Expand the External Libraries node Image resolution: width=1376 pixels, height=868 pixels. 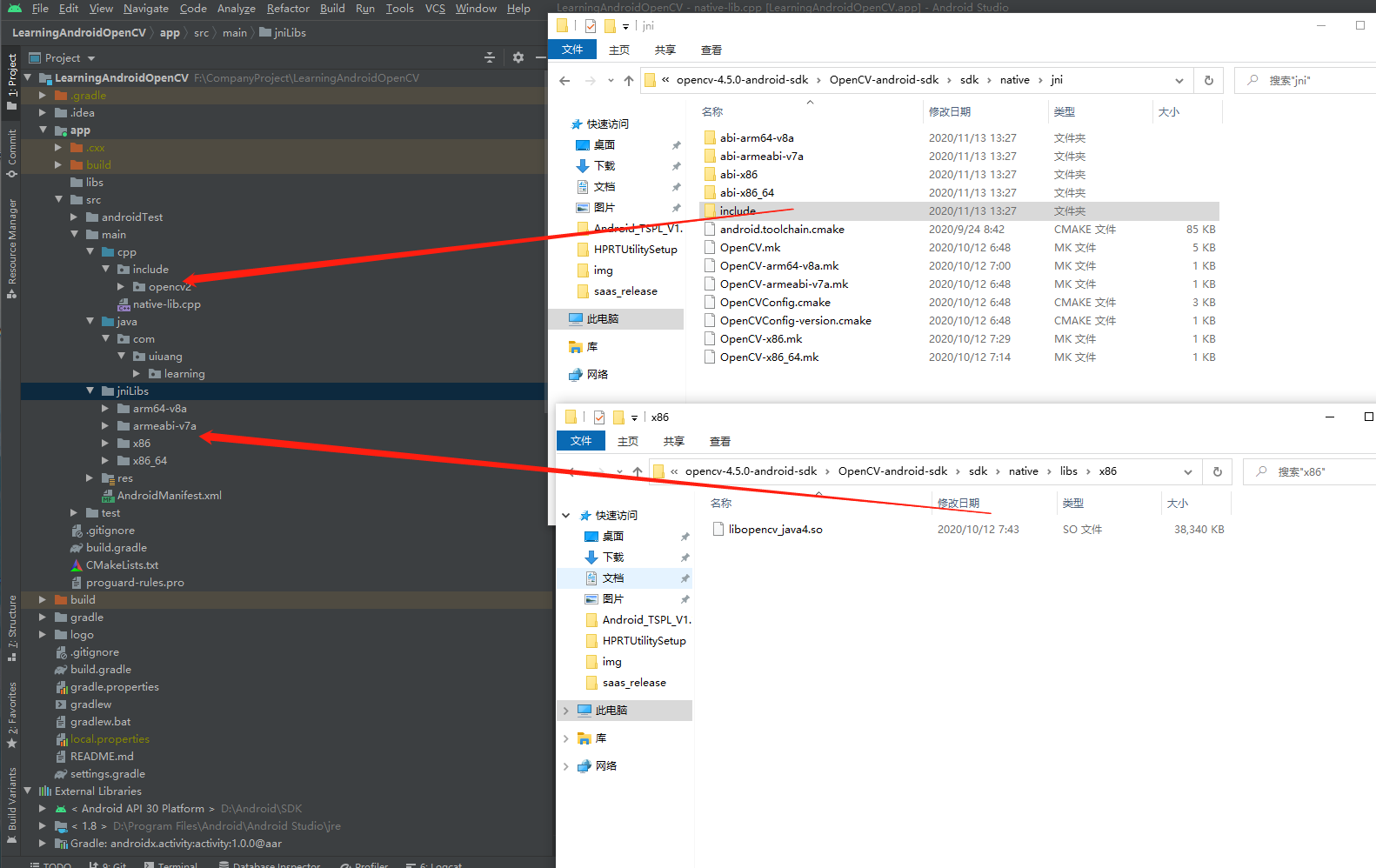[x=27, y=791]
